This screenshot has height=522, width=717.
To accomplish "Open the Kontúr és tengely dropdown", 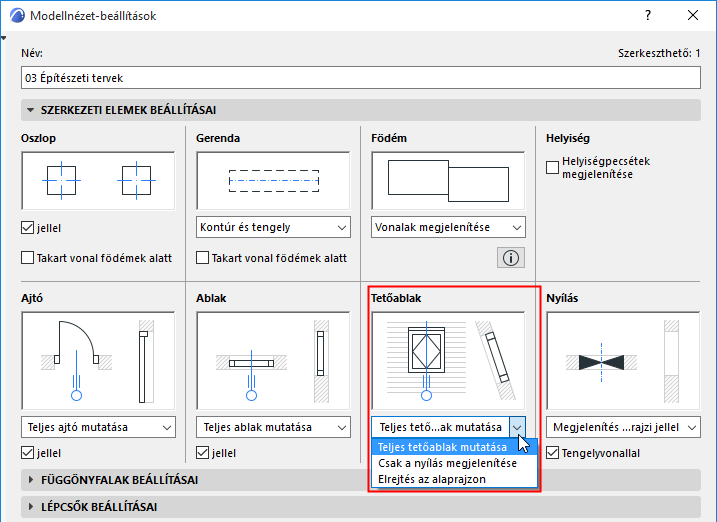I will (273, 227).
